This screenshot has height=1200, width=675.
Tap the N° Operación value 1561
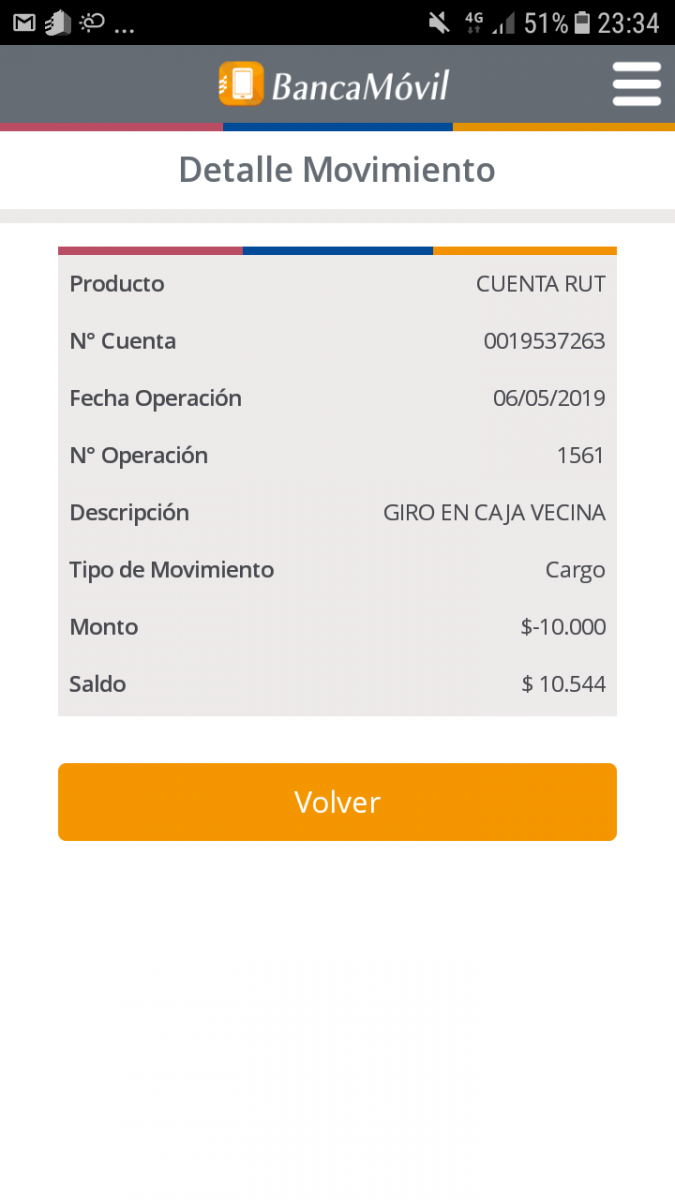[581, 456]
